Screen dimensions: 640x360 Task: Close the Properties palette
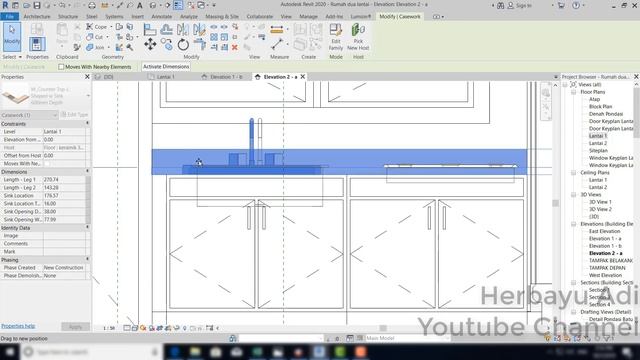click(87, 77)
